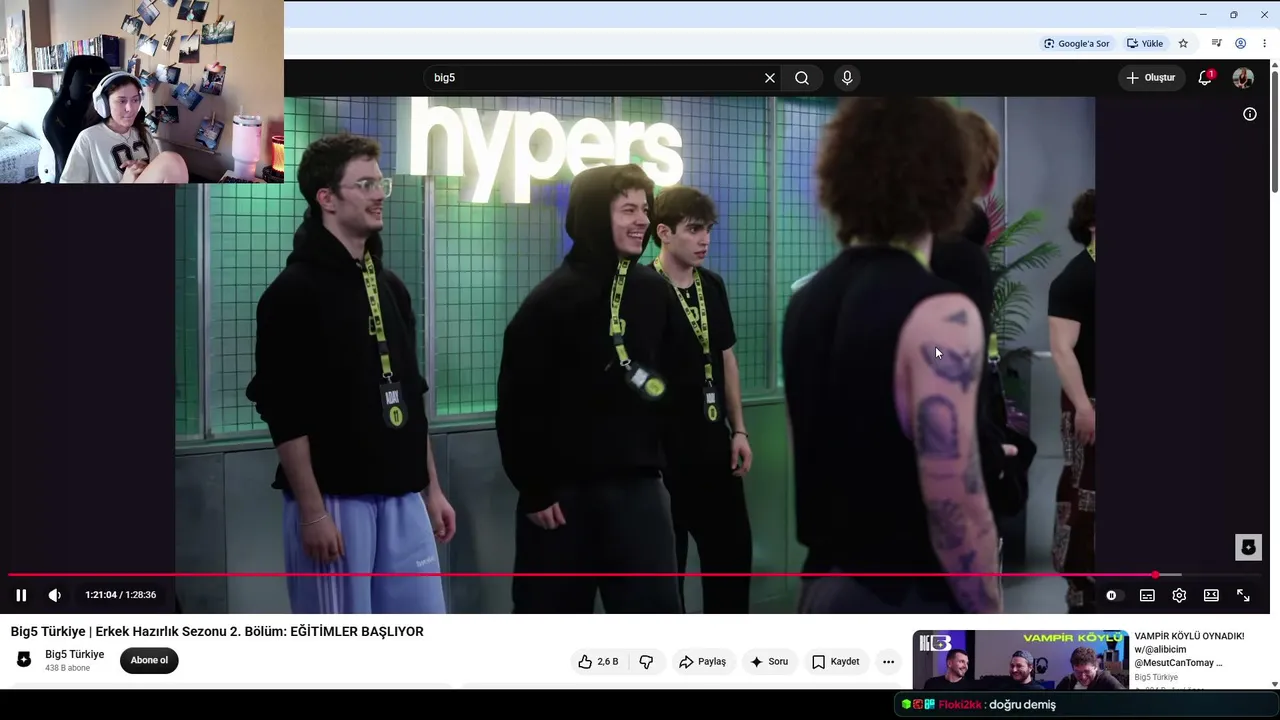The height and width of the screenshot is (720, 1280).
Task: Open the browser profile icon
Action: 1240,44
